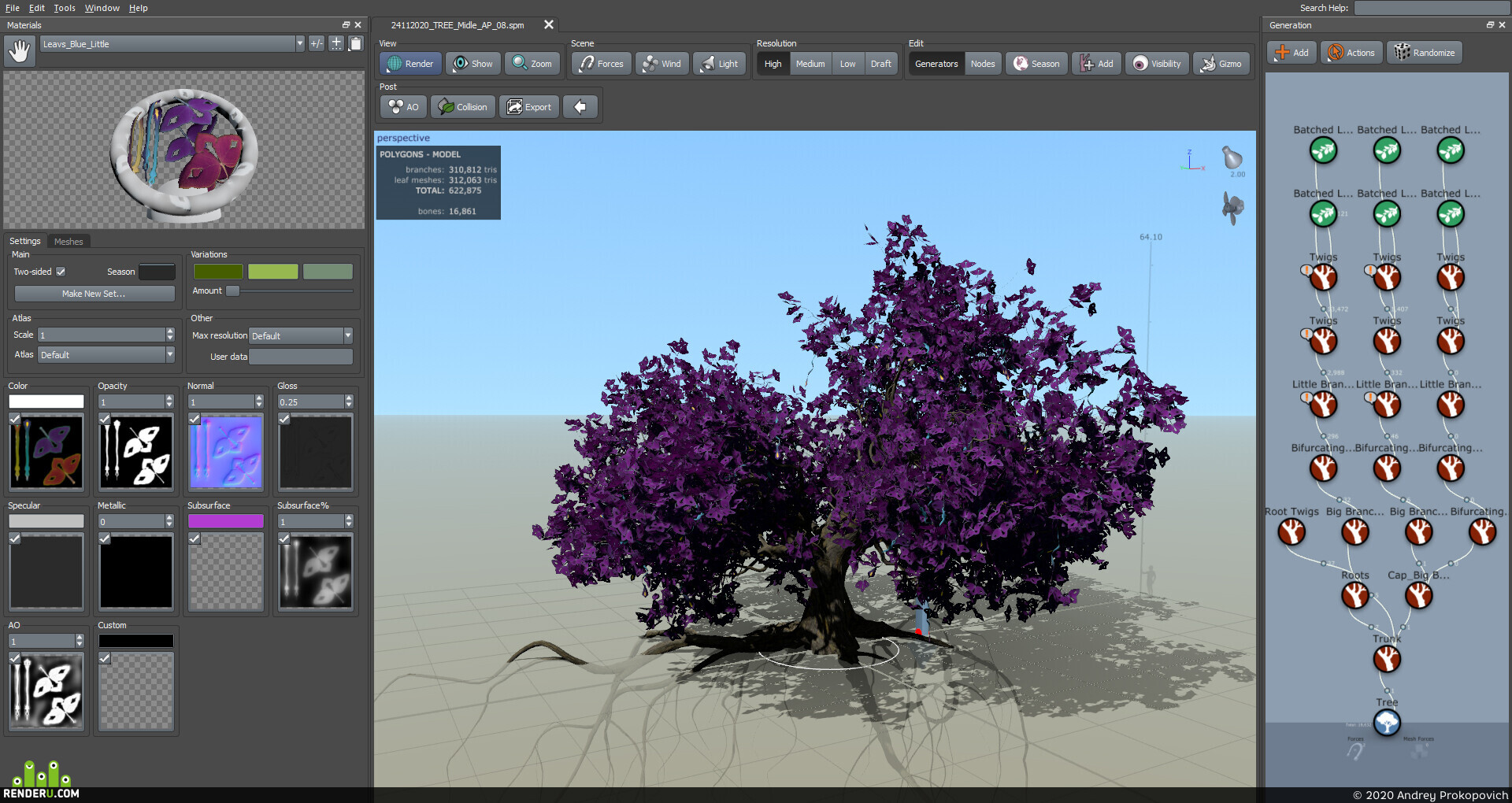
Task: Select the Trunk generator node
Action: 1387,659
